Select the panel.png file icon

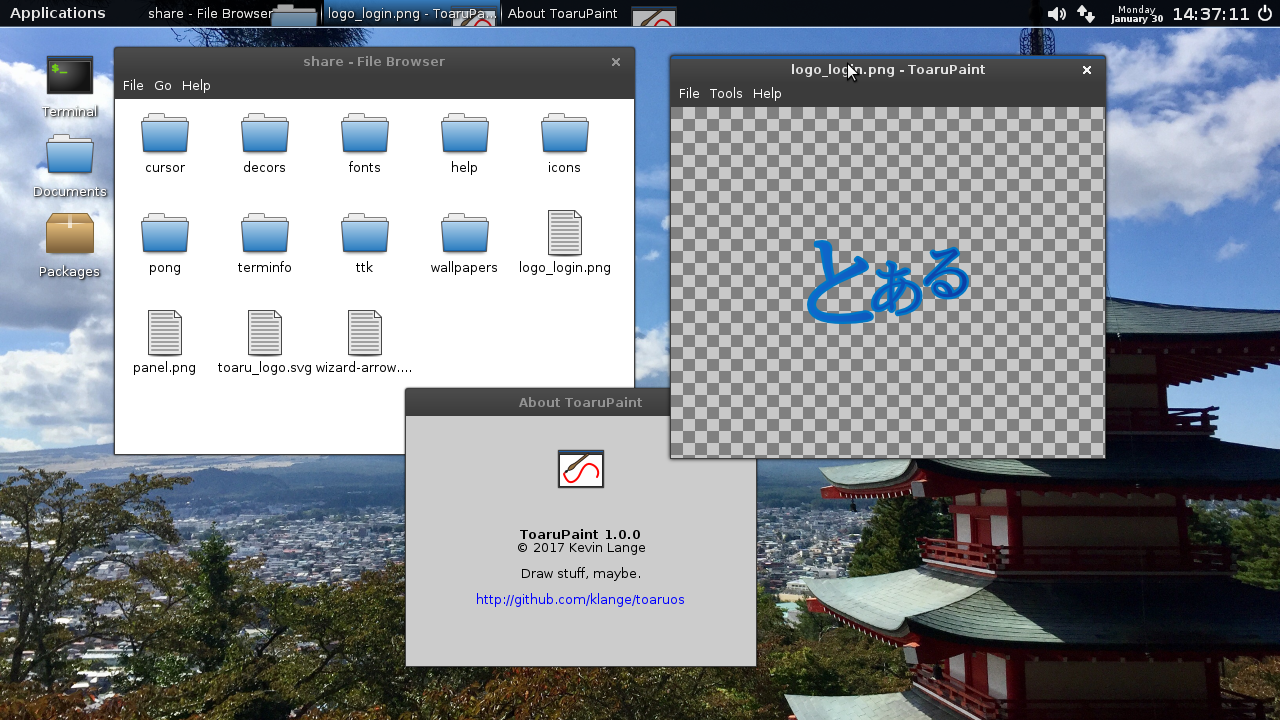pos(165,334)
